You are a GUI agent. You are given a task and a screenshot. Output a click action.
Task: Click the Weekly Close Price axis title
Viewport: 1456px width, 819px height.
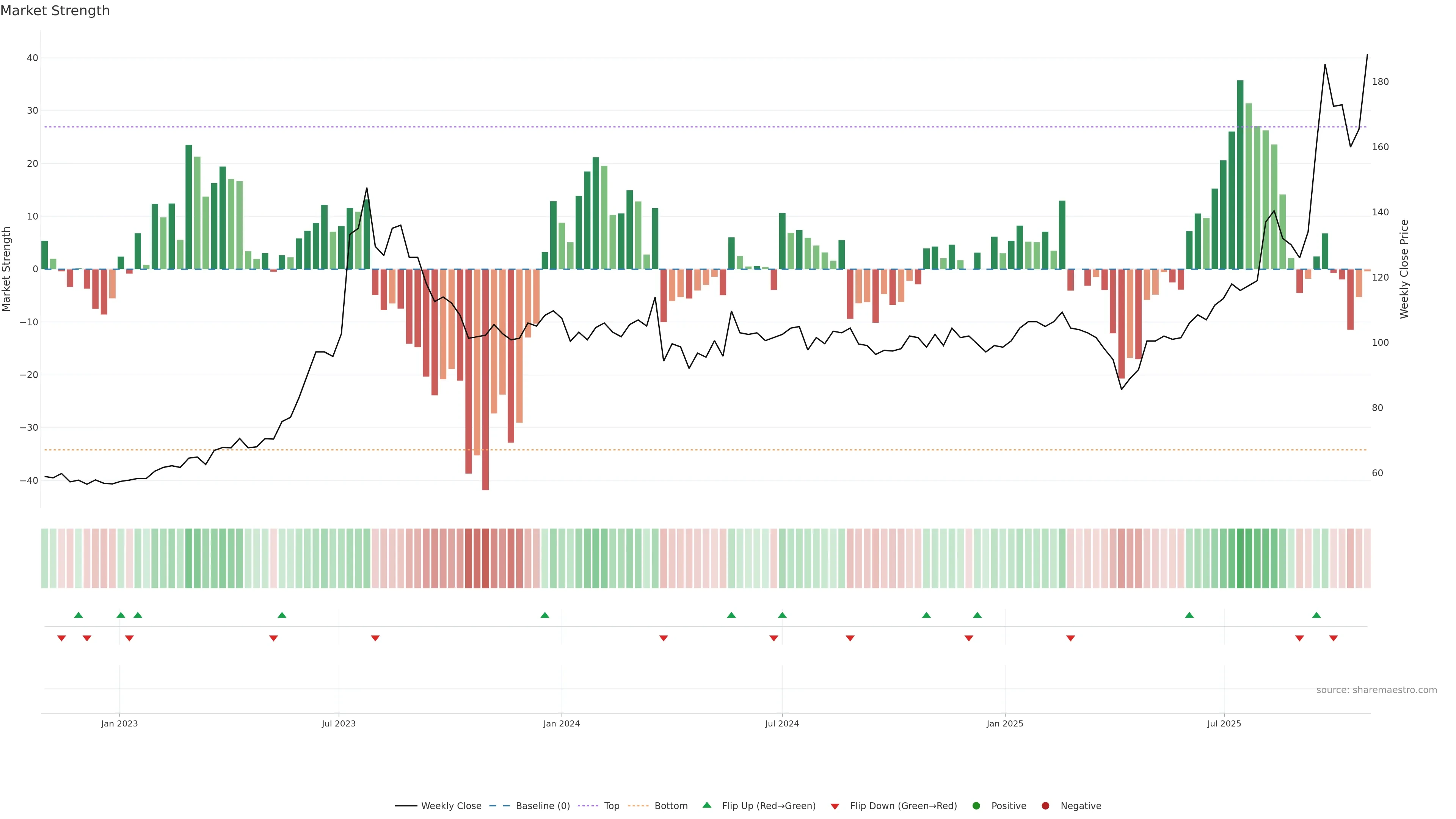(1404, 269)
